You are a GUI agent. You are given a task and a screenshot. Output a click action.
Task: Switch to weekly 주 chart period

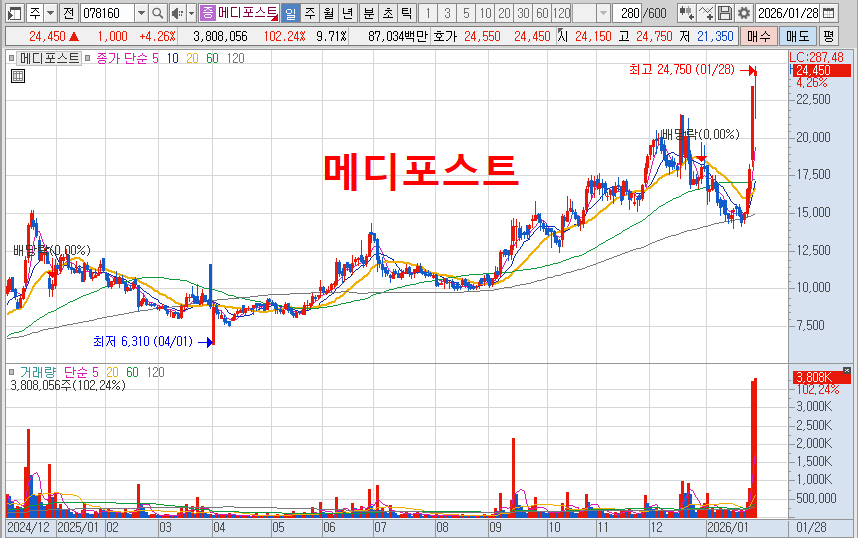tap(310, 13)
